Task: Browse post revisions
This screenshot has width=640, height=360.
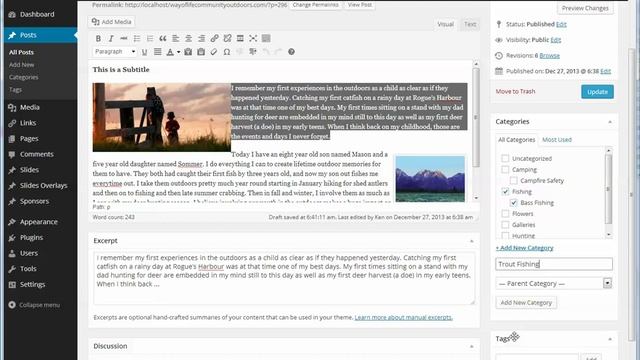Action: 549,56
